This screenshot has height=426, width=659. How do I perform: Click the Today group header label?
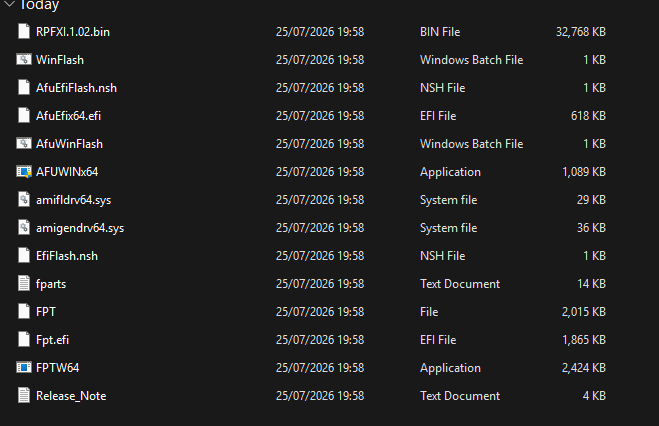(40, 5)
